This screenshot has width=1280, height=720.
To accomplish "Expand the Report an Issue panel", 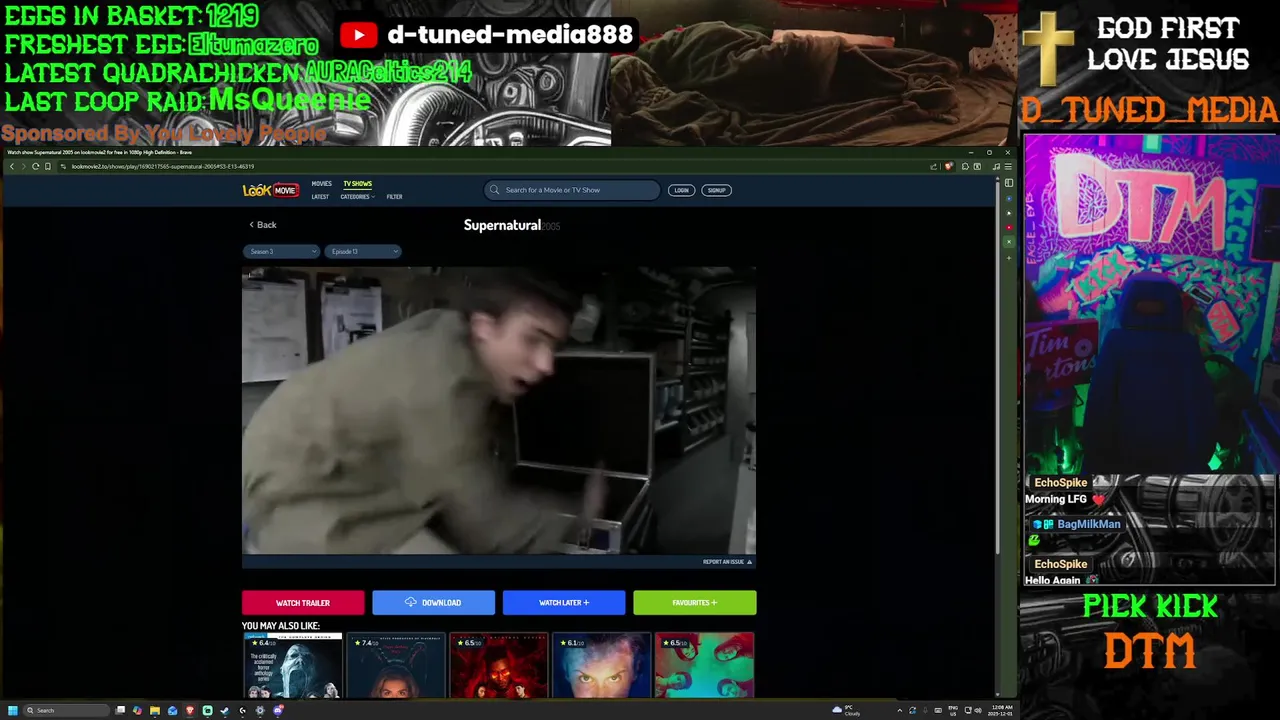I will 727,562.
